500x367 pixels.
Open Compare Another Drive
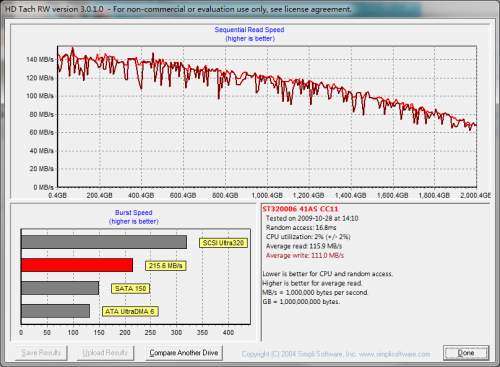pos(184,353)
